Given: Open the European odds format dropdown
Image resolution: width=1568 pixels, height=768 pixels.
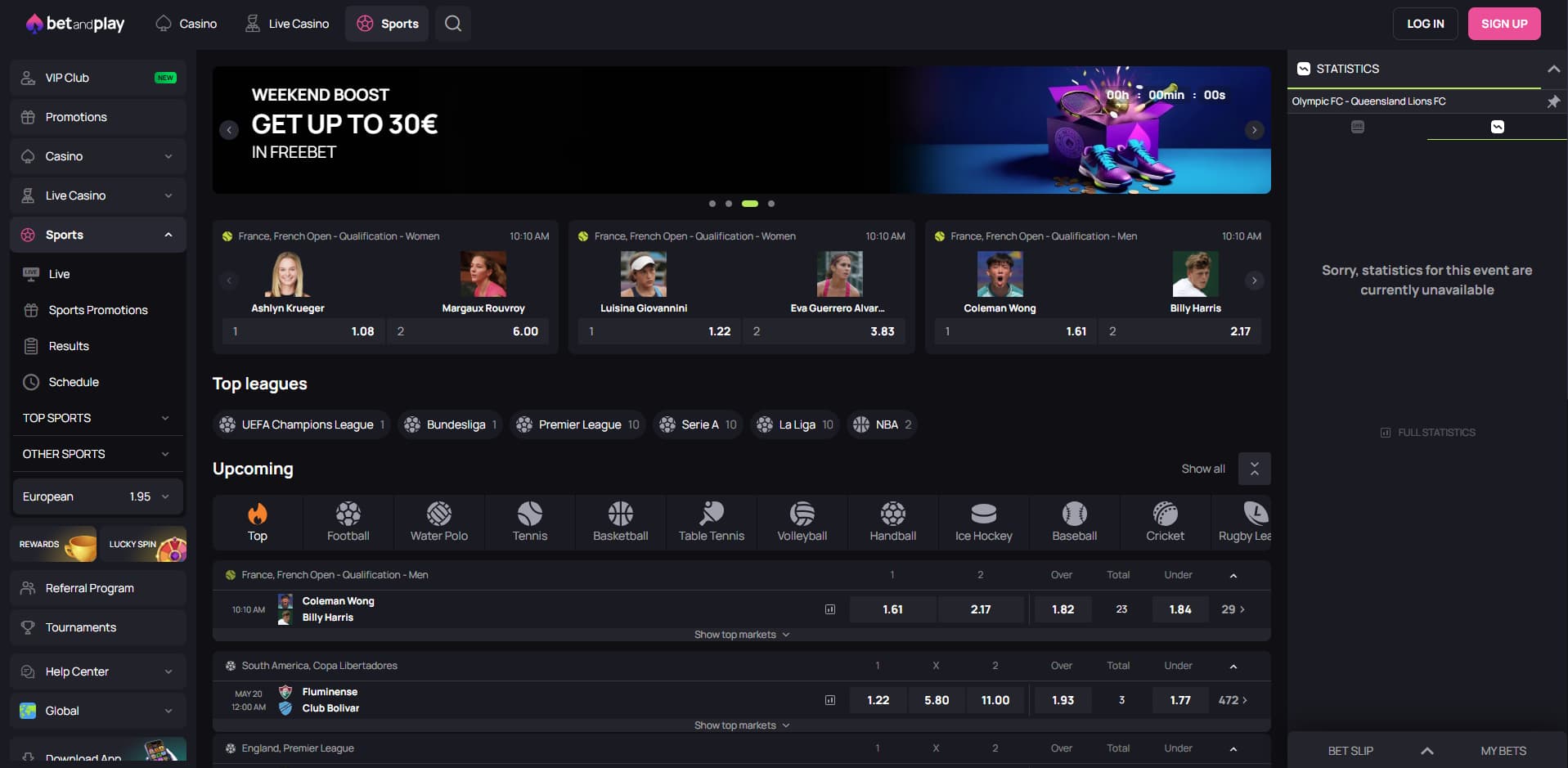Looking at the screenshot, I should click(x=97, y=496).
